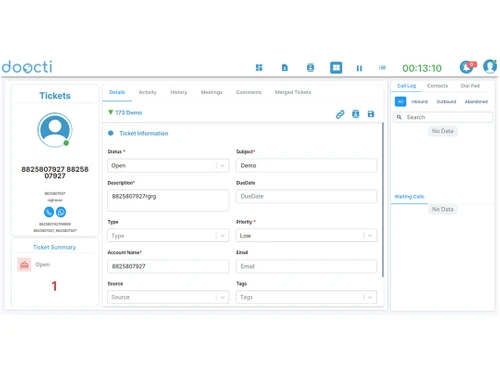Open the user profile avatar in header
Image resolution: width=500 pixels, height=375 pixels.
coord(490,66)
